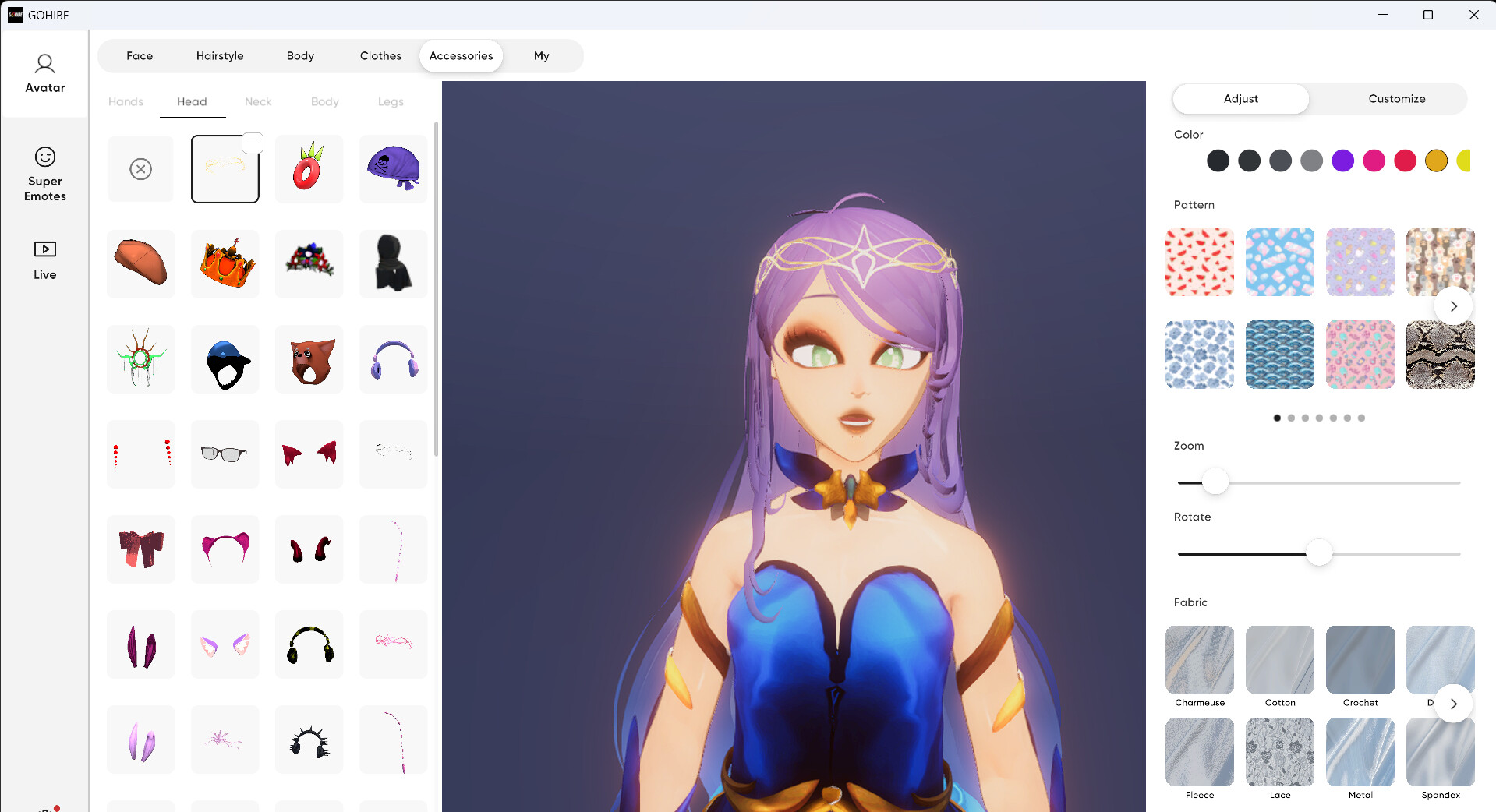Viewport: 1496px width, 812px height.
Task: Choose the brown bear head mask
Action: (x=309, y=359)
